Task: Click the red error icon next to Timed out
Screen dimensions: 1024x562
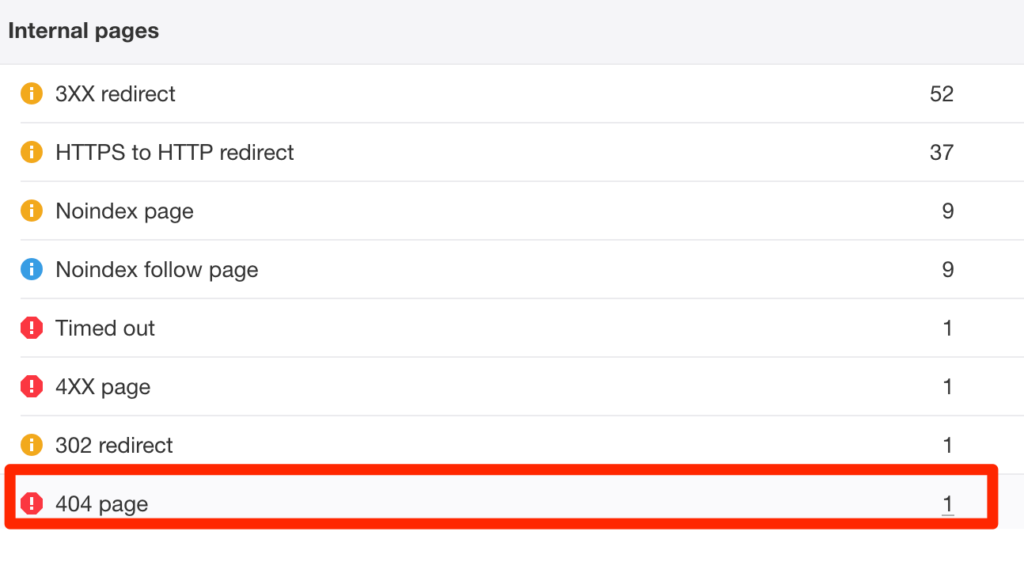Action: (31, 328)
